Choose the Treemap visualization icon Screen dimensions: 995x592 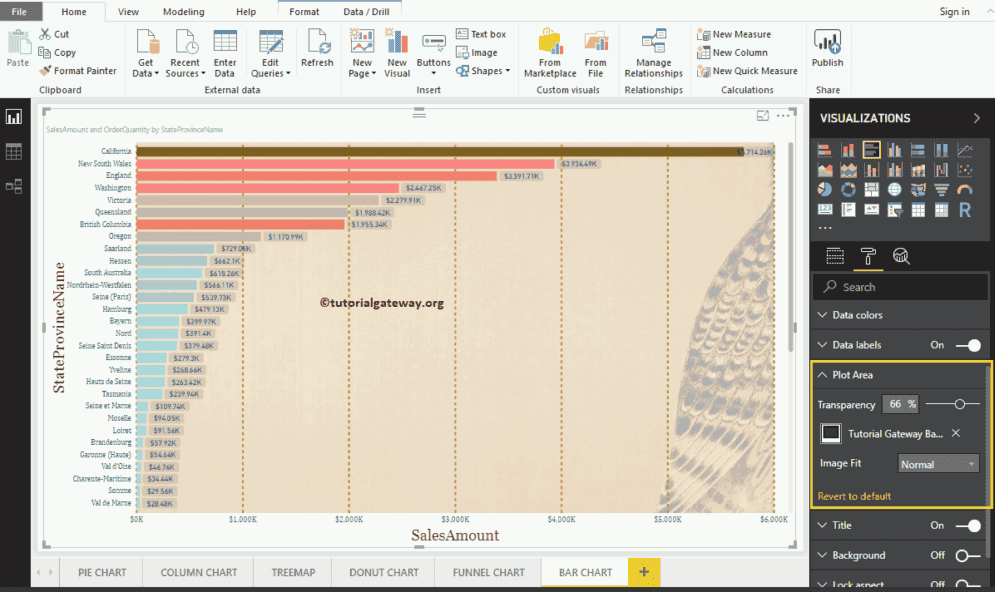[871, 189]
